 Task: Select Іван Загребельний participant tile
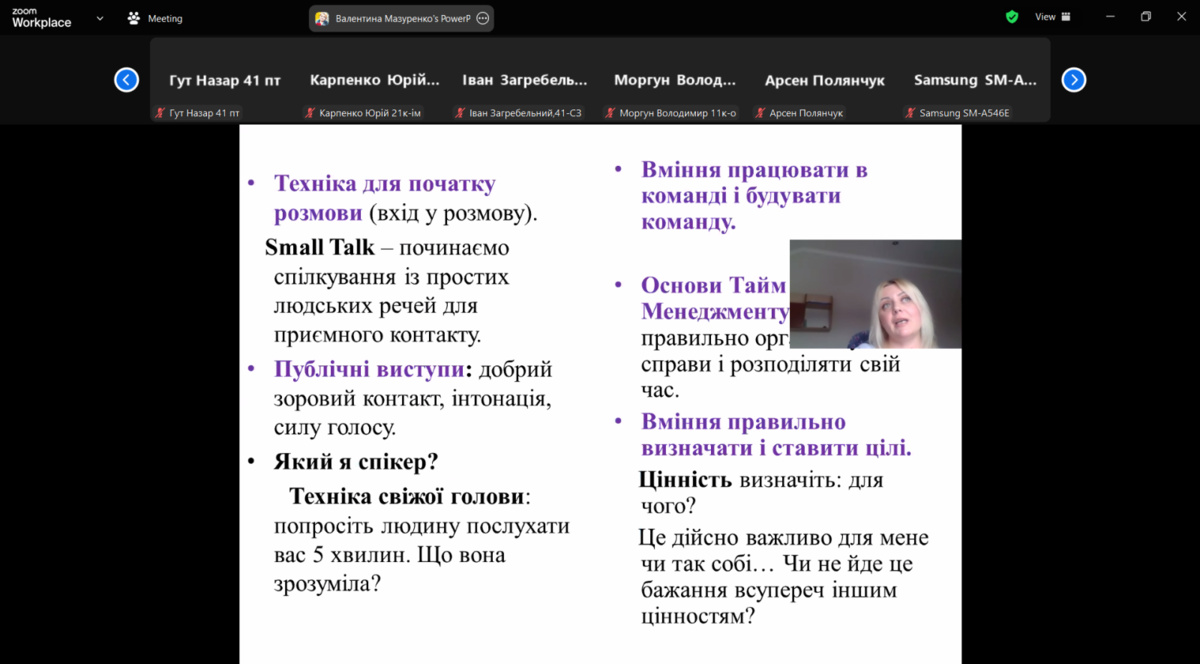[525, 81]
